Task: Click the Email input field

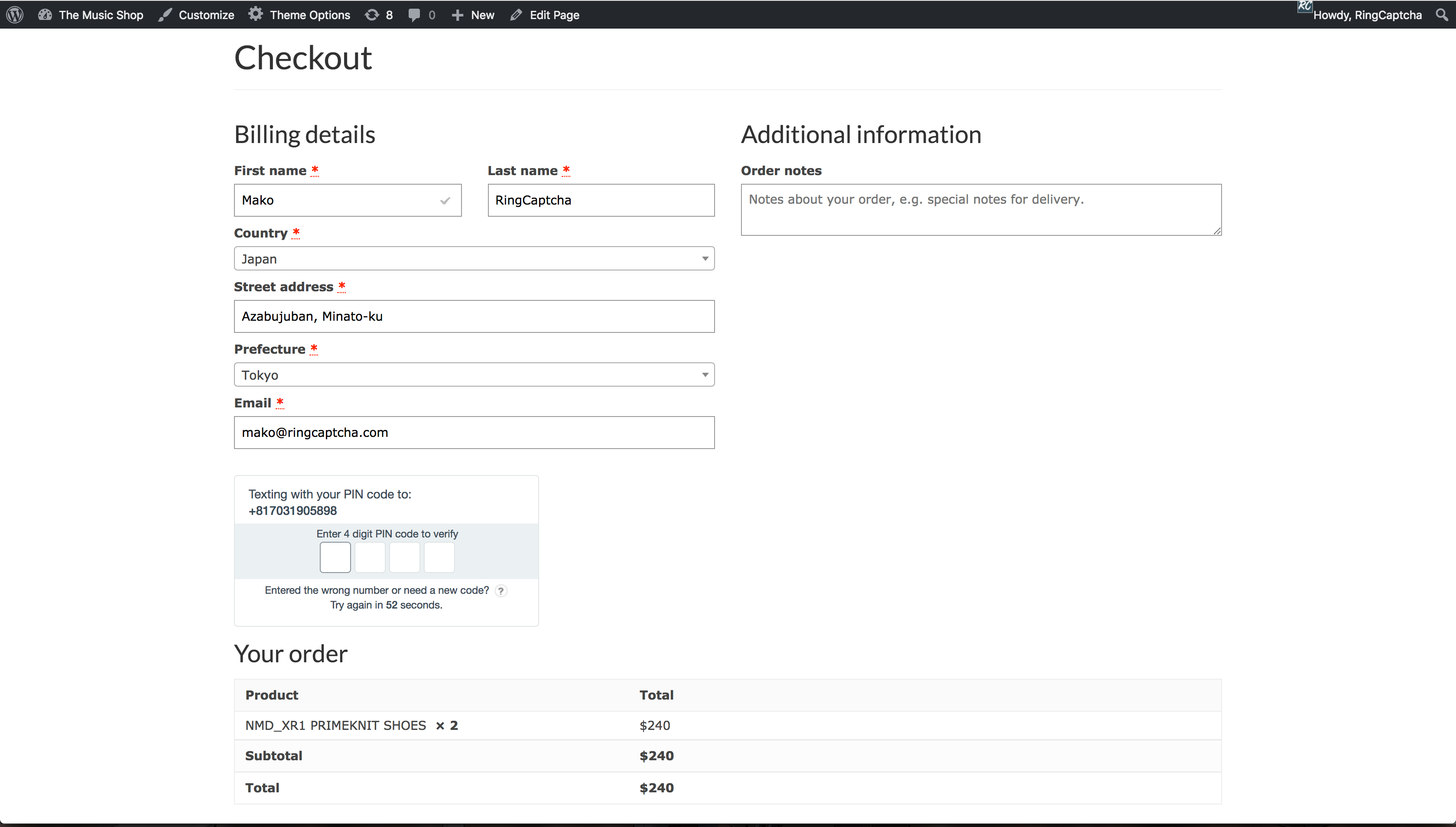Action: coord(474,433)
